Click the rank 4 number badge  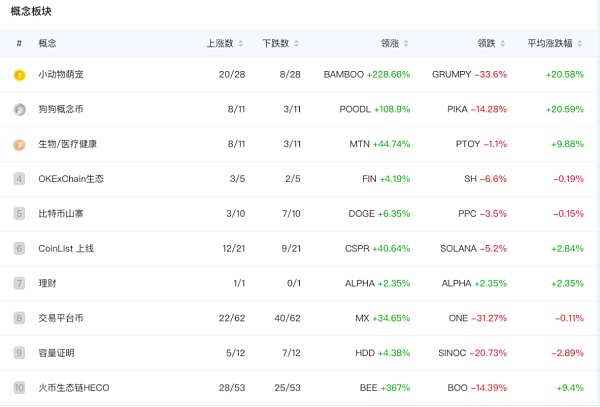tap(19, 179)
